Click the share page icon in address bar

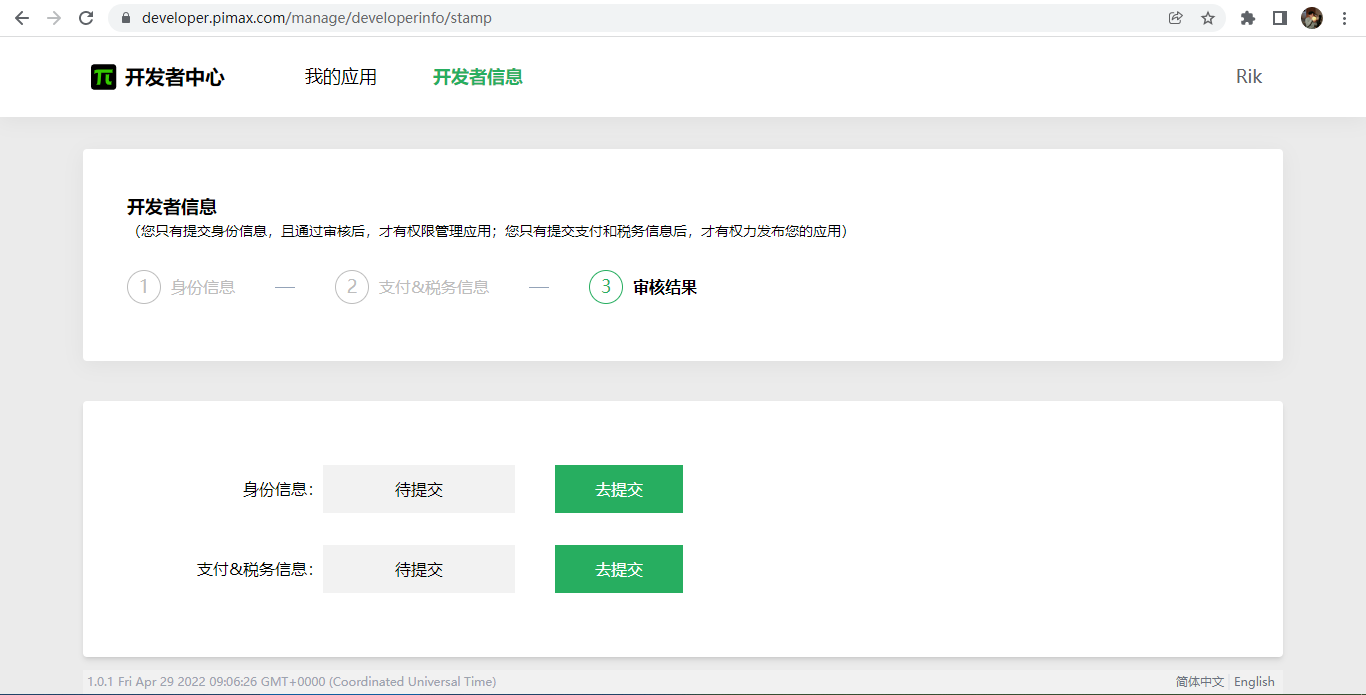(x=1176, y=18)
